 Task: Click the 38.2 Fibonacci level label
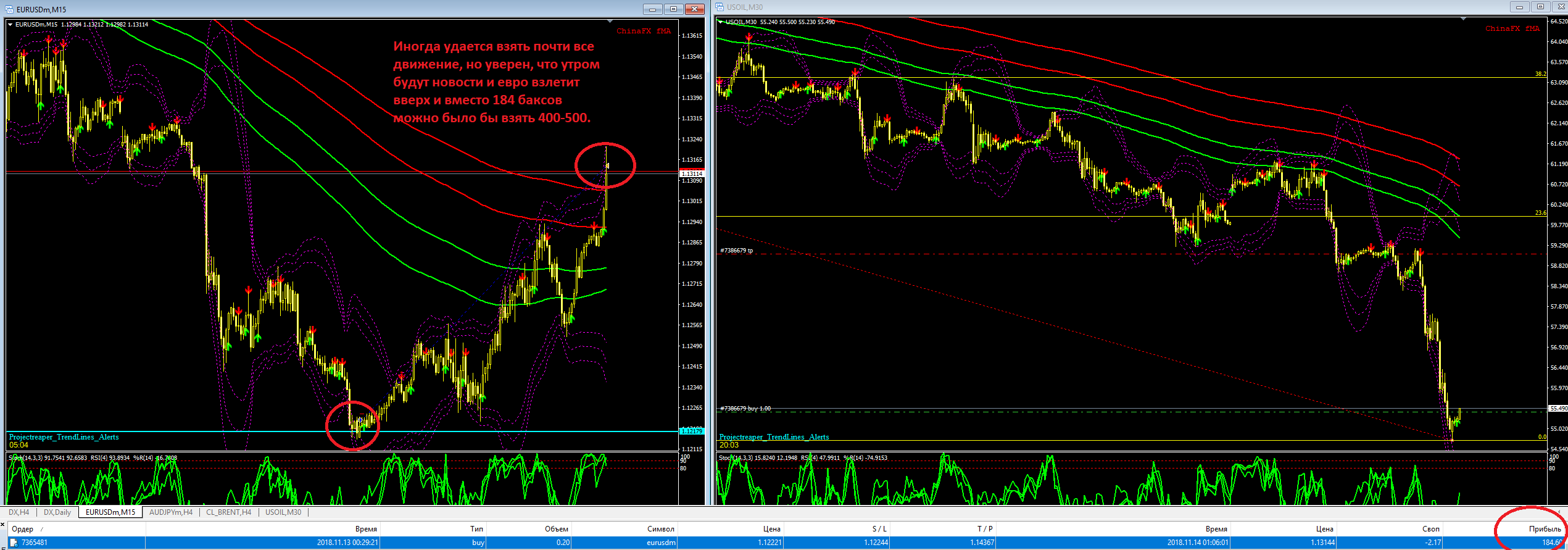(x=1540, y=74)
